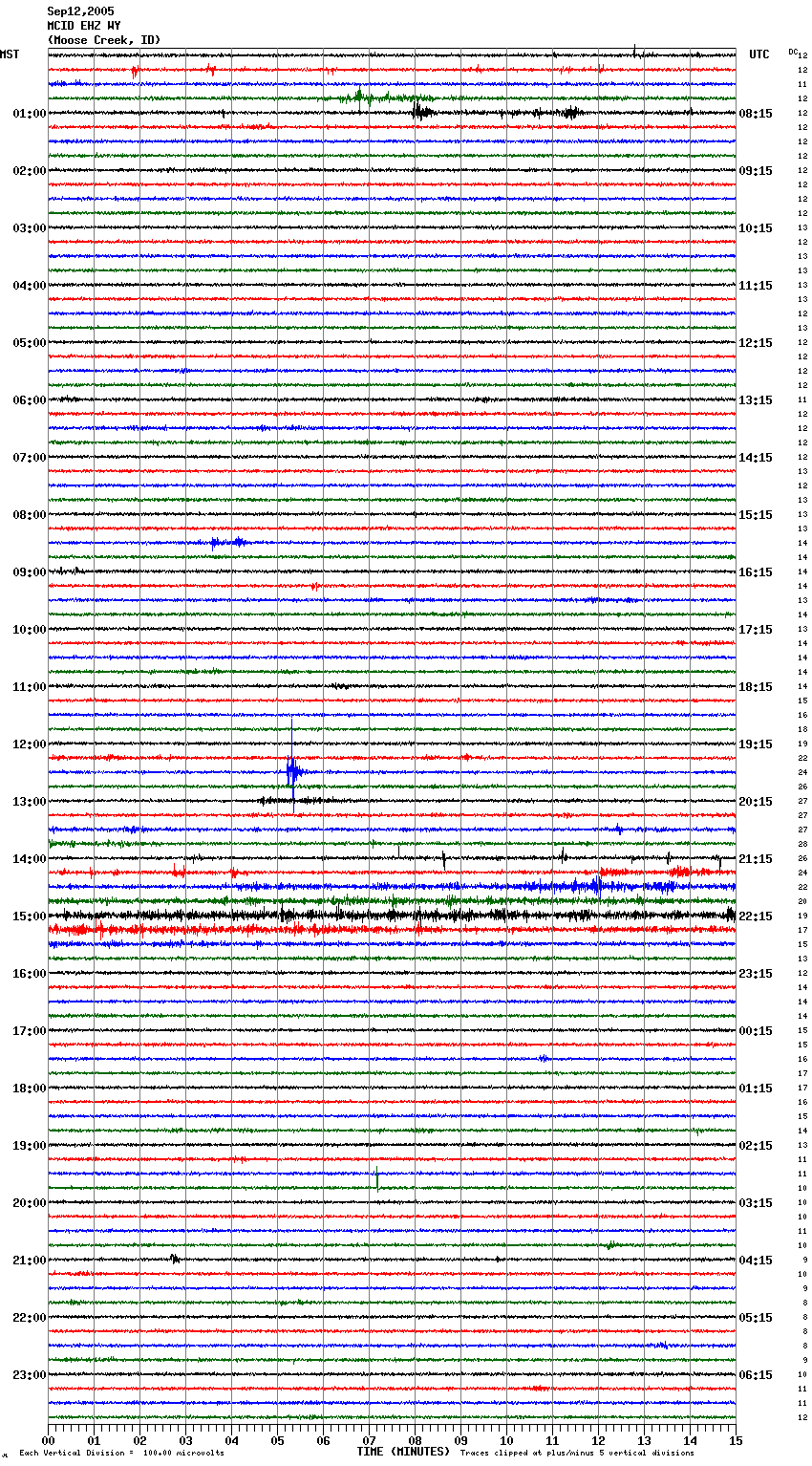
Task: Click the 06:15 UTC time label
Action: (756, 1375)
